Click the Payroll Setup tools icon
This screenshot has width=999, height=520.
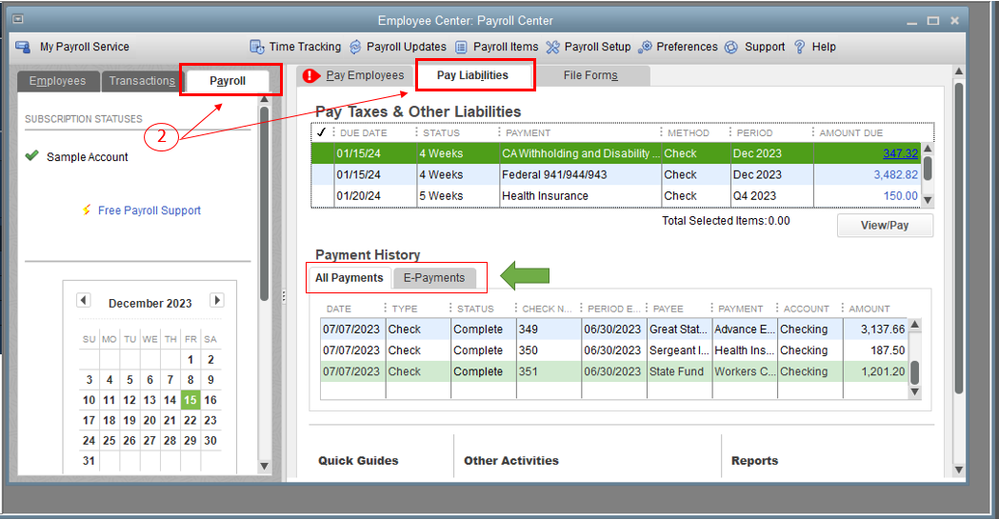click(x=552, y=47)
